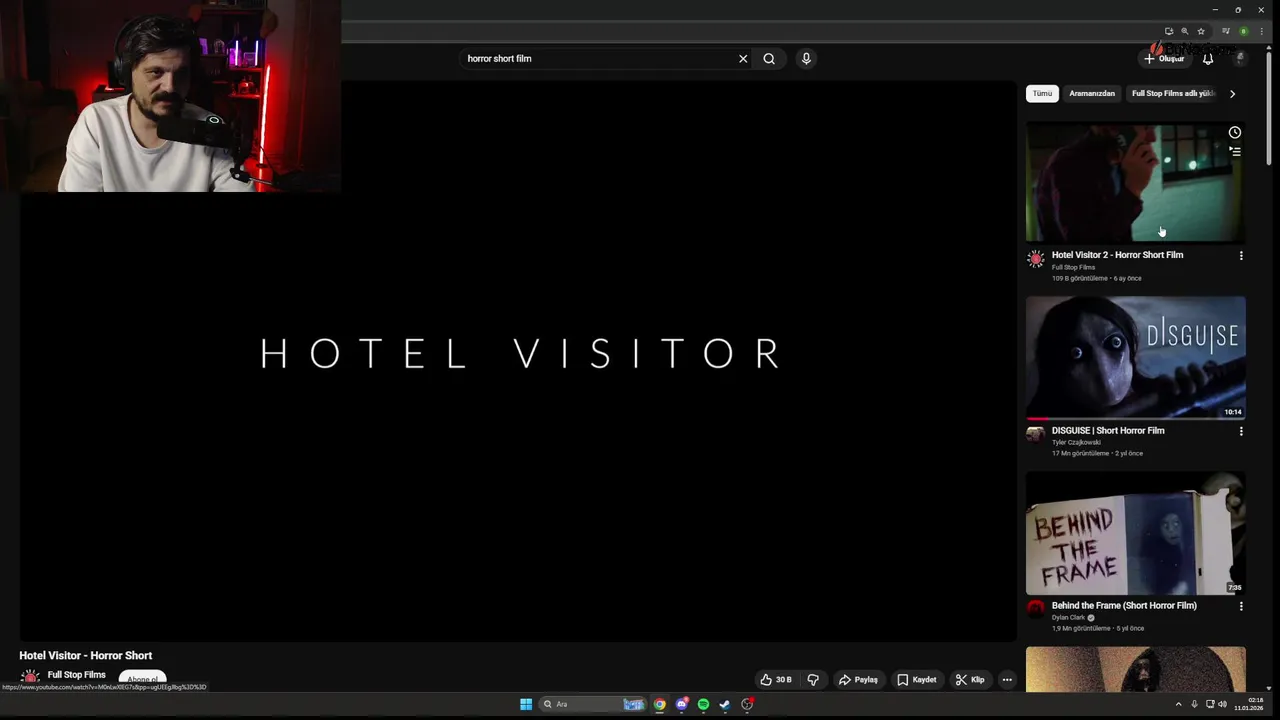Viewport: 1280px width, 720px height.
Task: Select the Tümü filter chip
Action: pyautogui.click(x=1042, y=93)
